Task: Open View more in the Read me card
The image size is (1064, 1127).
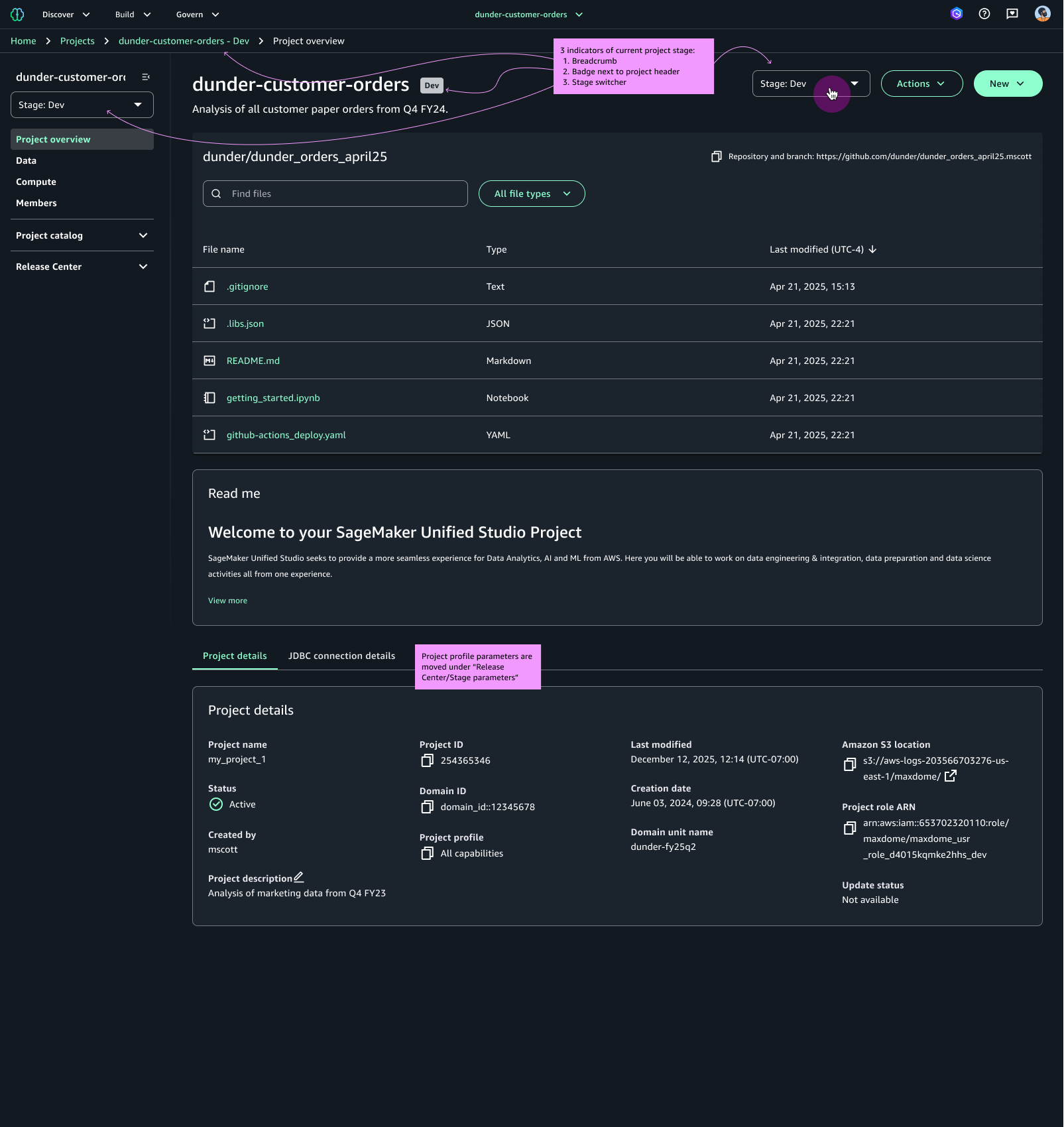Action: pos(227,601)
